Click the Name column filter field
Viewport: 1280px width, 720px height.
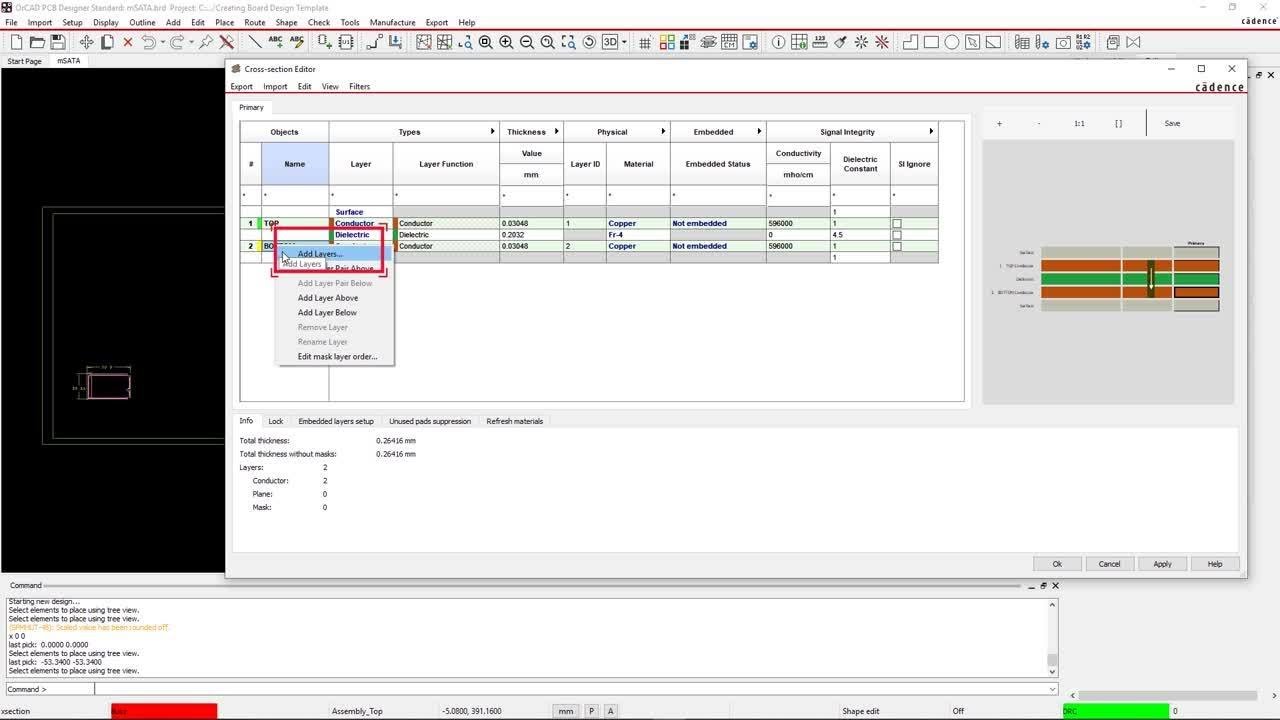295,195
